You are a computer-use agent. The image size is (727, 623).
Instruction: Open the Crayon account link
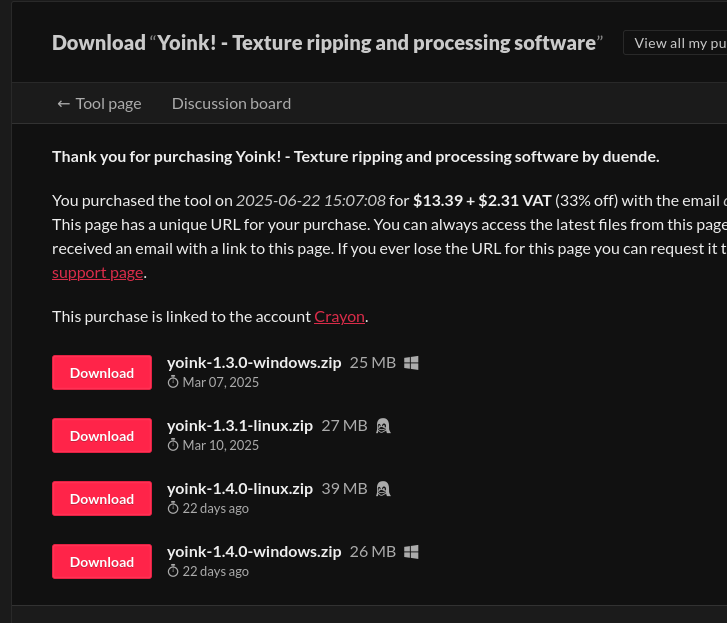click(x=339, y=316)
